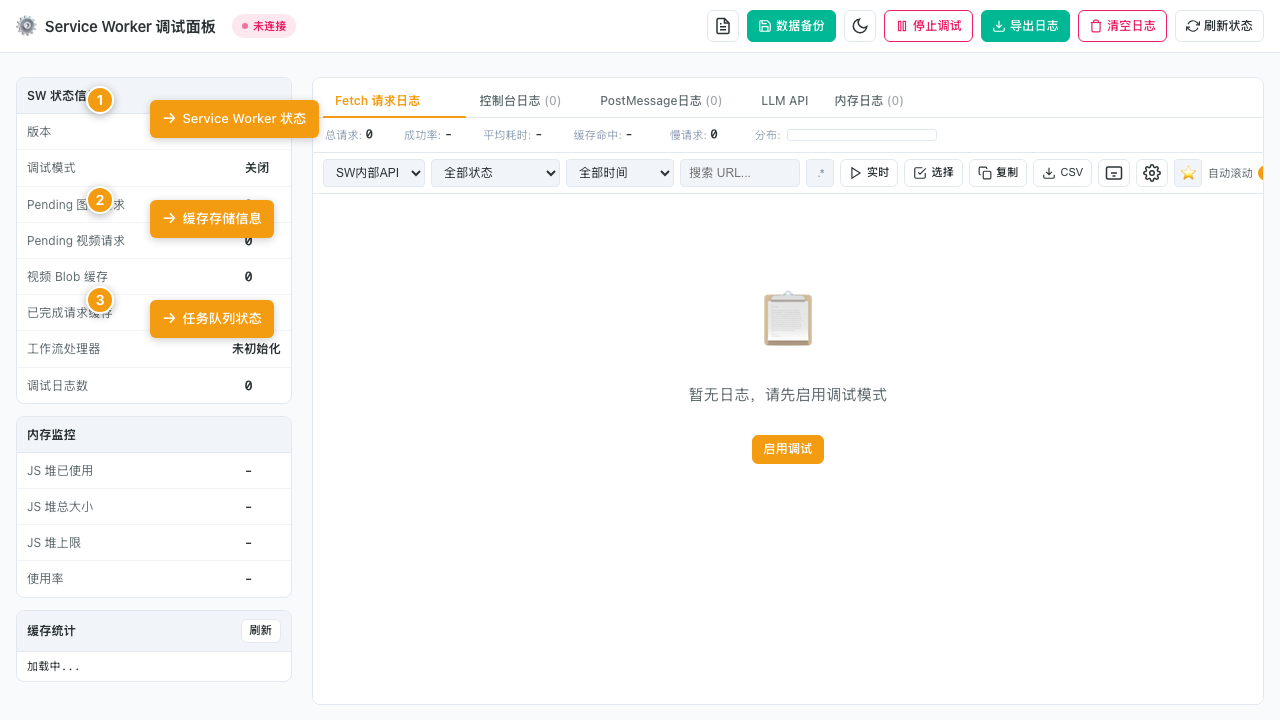Click the settings gear icon in the toolbar
Viewport: 1280px width, 720px height.
(x=1152, y=172)
